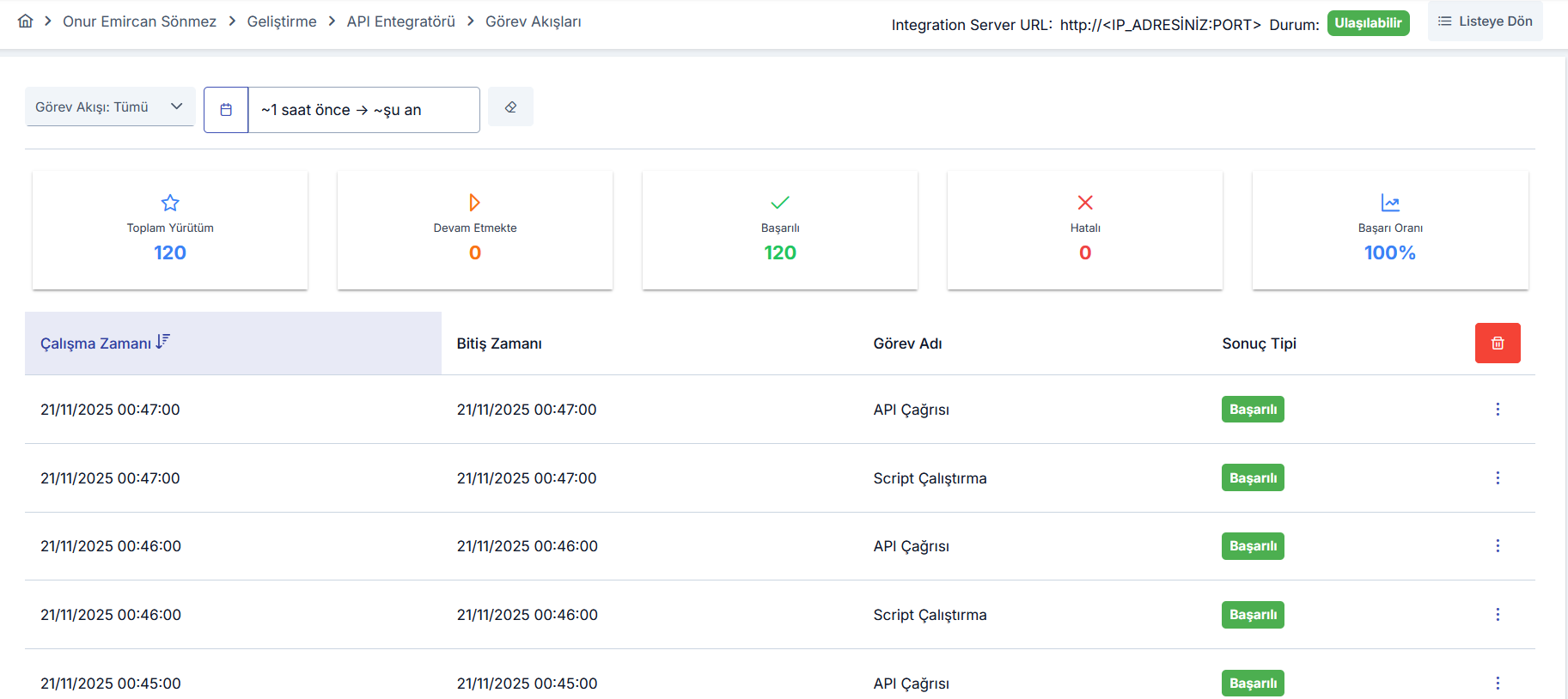
Task: Open three-dot menu for first Script Çalıştırma row
Action: click(x=1497, y=478)
